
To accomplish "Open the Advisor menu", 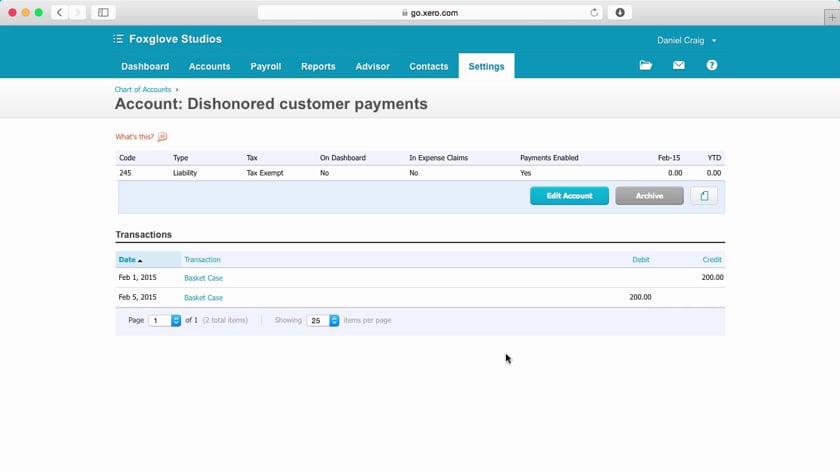I will (372, 66).
